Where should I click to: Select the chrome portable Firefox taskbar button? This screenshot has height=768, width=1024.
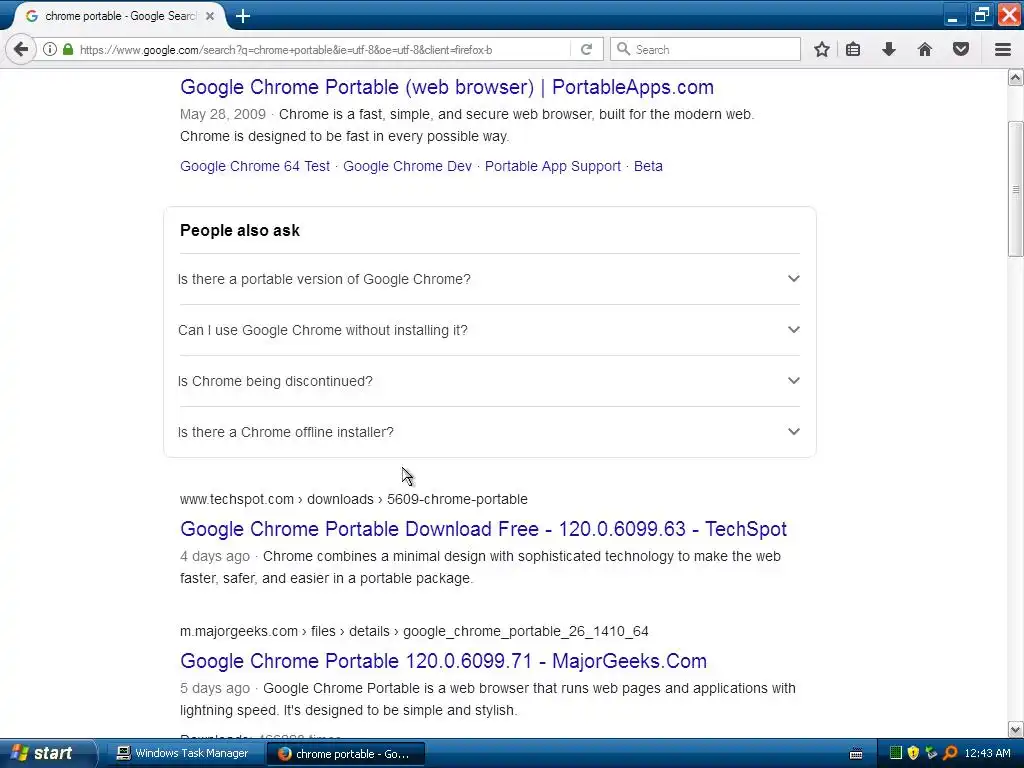[345, 754]
